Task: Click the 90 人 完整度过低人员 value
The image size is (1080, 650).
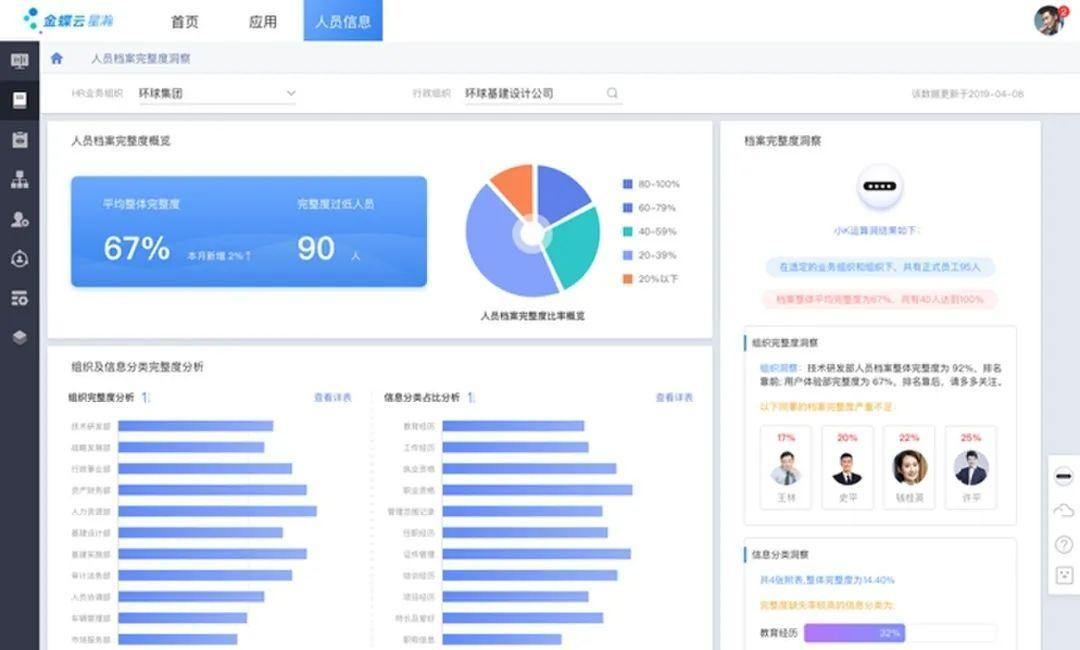Action: (316, 249)
